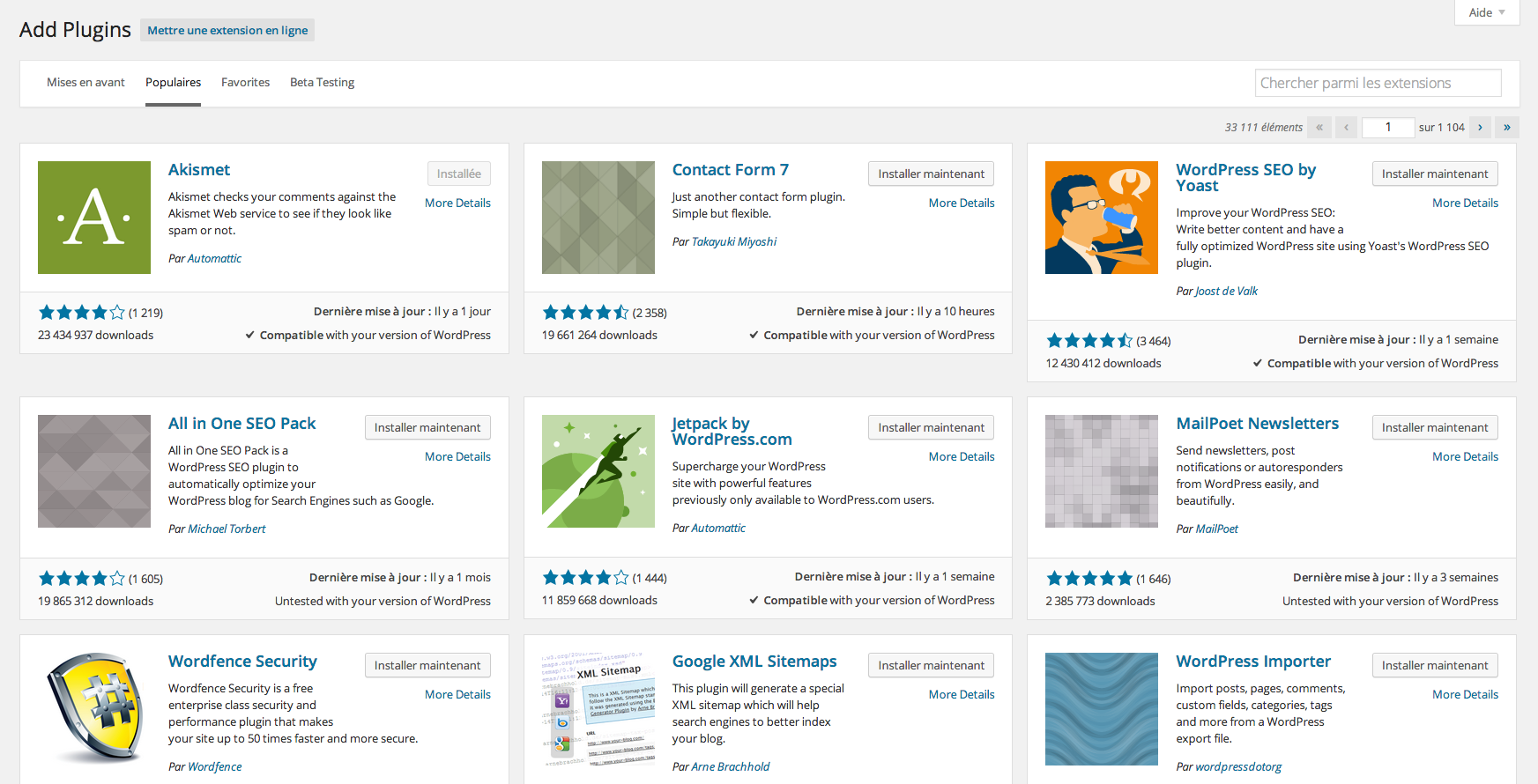Image resolution: width=1538 pixels, height=784 pixels.
Task: Visit author Takayuki Miyoshi link
Action: (x=734, y=241)
